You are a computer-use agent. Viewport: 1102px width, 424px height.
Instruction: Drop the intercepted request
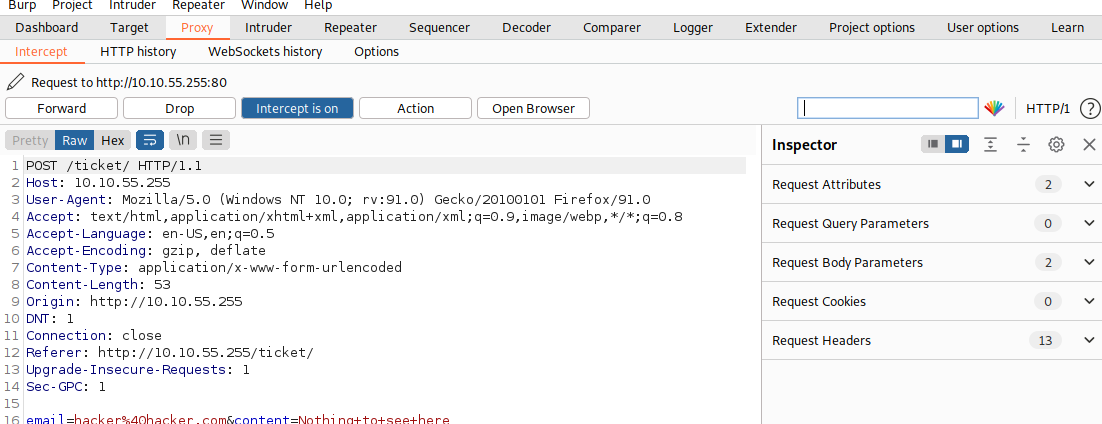[x=180, y=108]
